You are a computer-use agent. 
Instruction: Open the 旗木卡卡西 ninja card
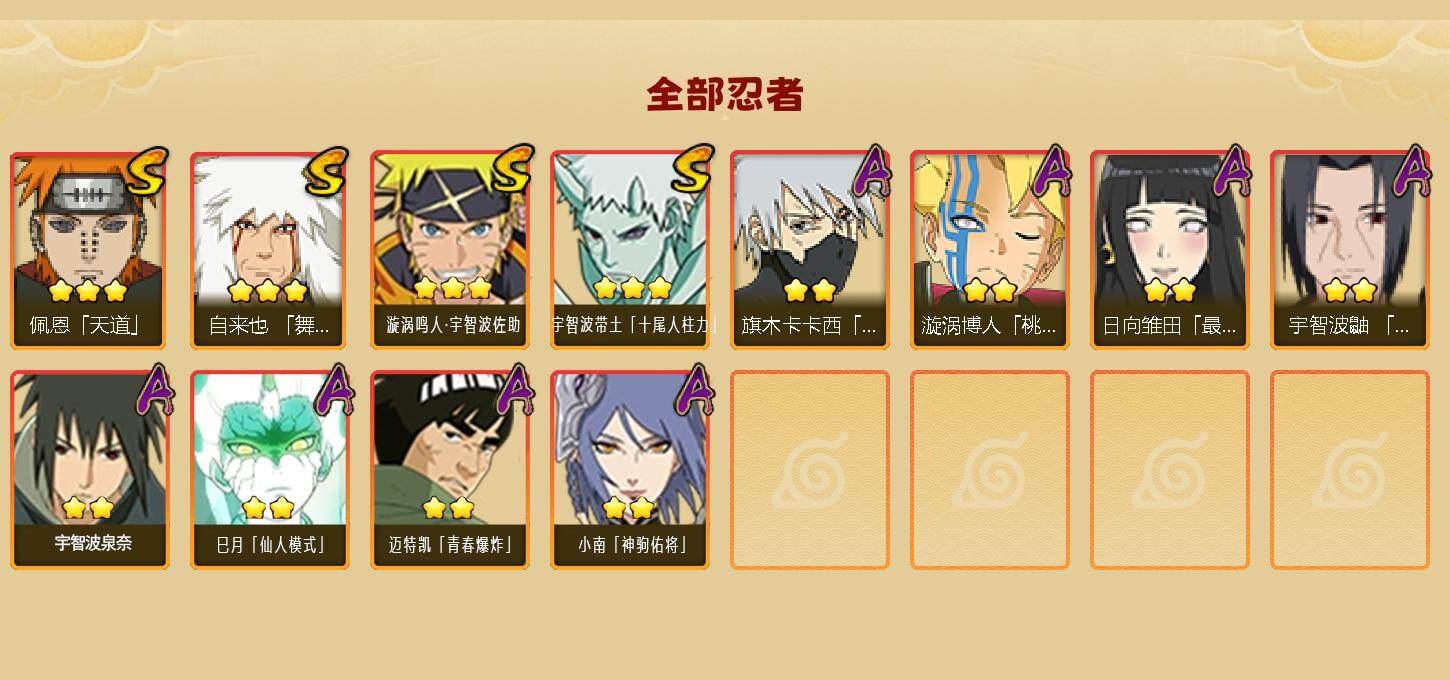pyautogui.click(x=810, y=250)
